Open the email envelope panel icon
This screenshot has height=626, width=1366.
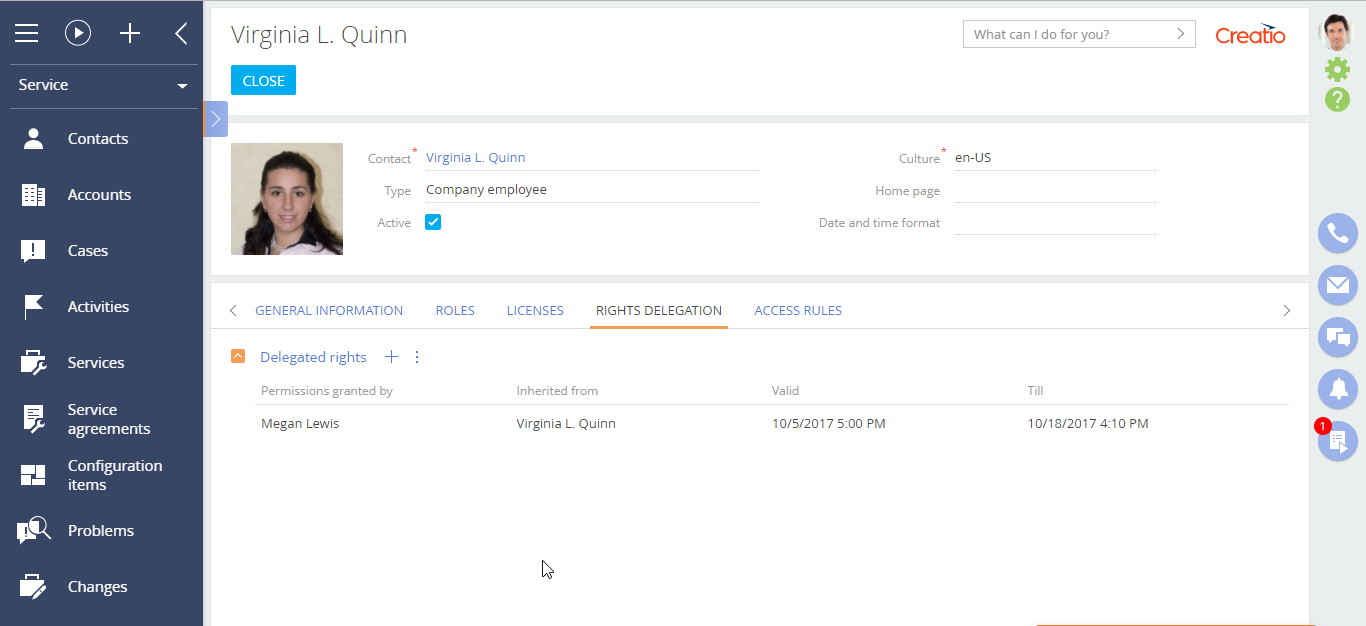[1337, 286]
